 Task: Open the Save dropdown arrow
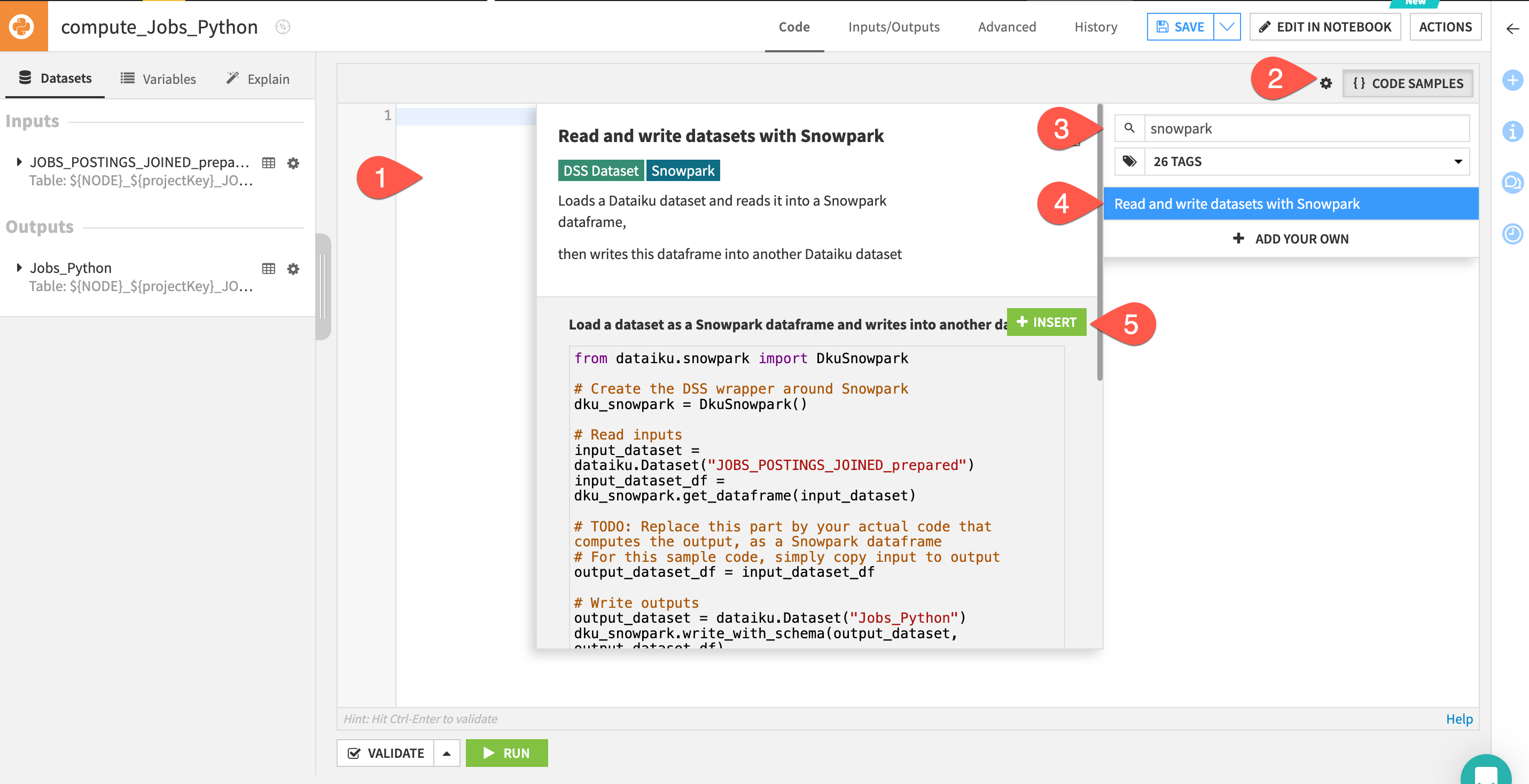(x=1226, y=27)
